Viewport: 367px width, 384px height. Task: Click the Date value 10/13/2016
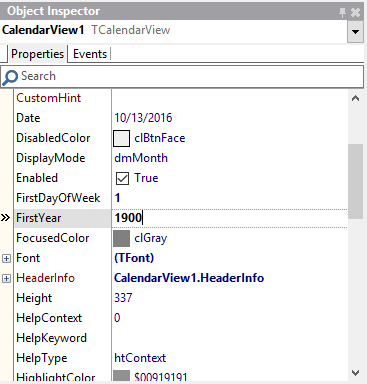pyautogui.click(x=143, y=118)
